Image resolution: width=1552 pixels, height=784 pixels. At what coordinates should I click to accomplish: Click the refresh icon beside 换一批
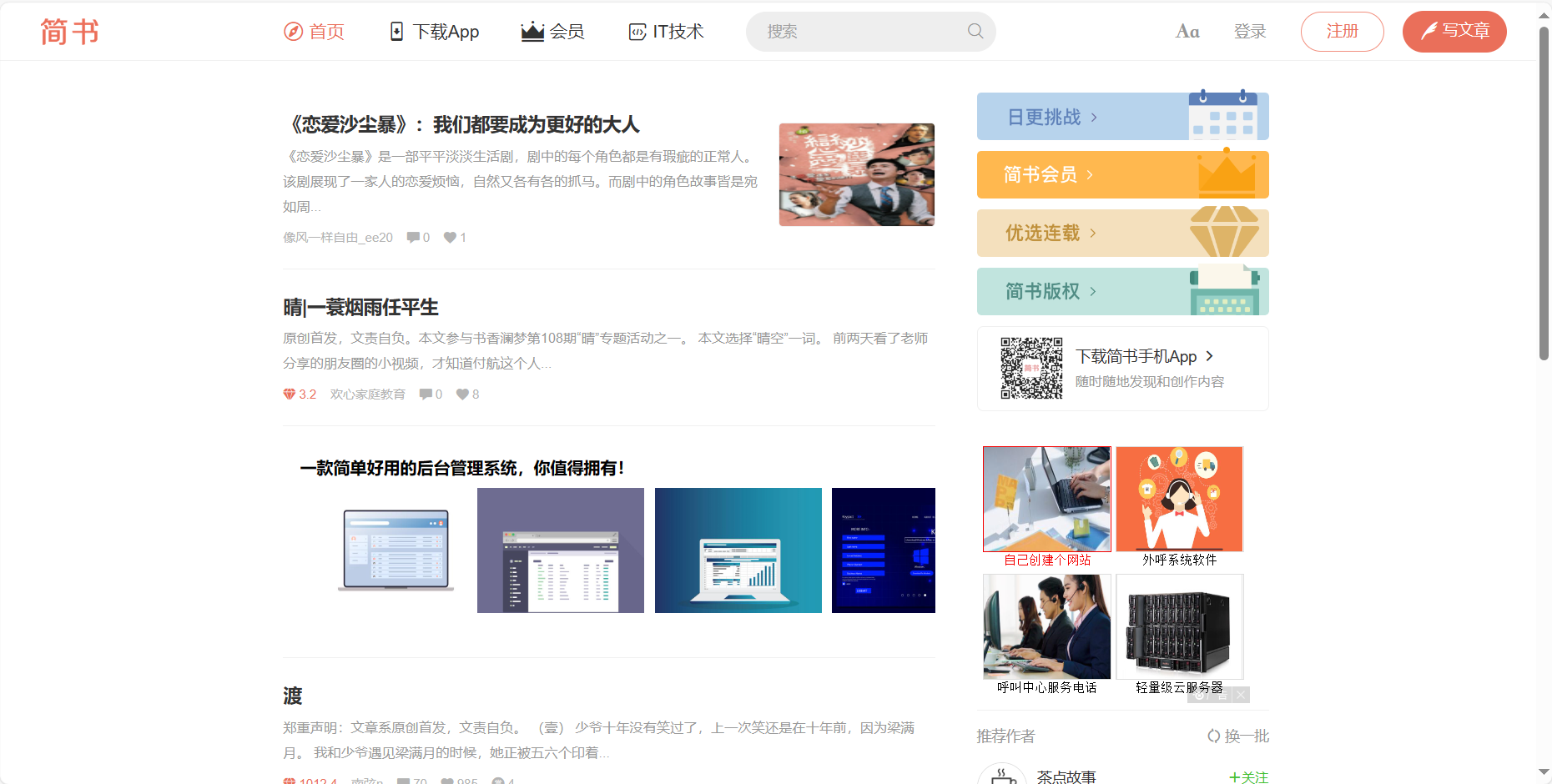[1215, 736]
